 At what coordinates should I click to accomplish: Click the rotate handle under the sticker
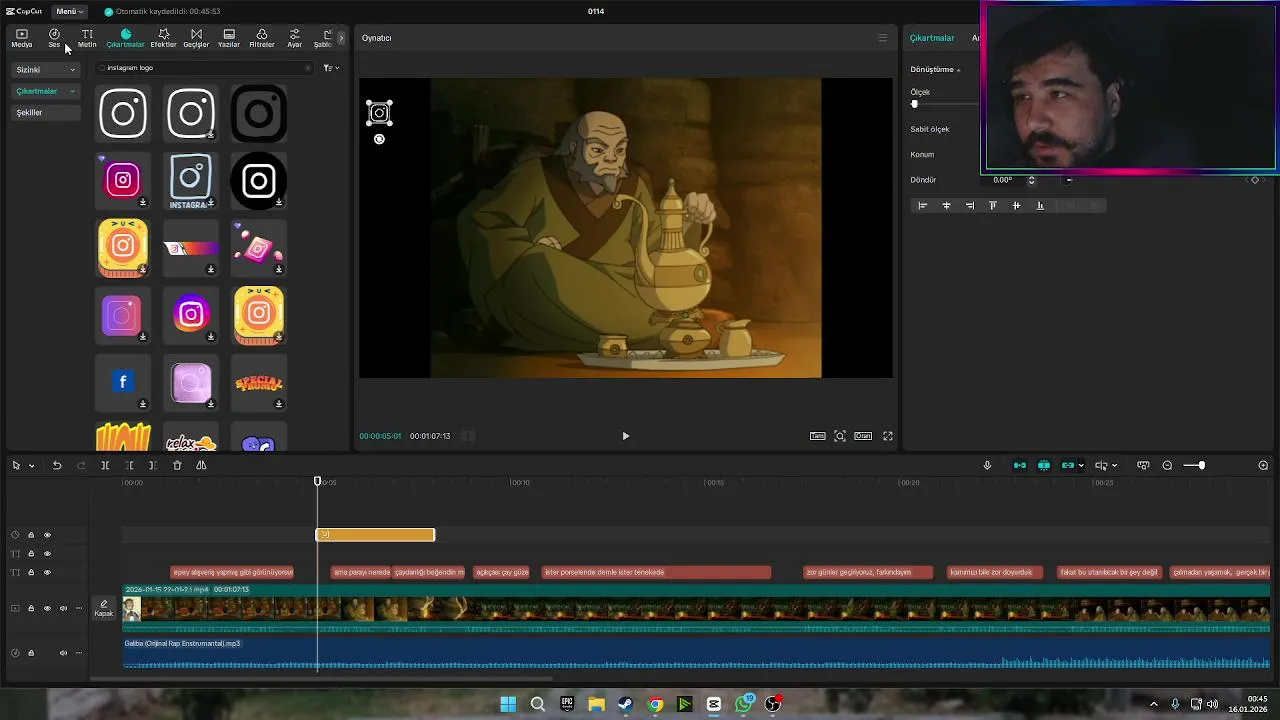pyautogui.click(x=379, y=139)
